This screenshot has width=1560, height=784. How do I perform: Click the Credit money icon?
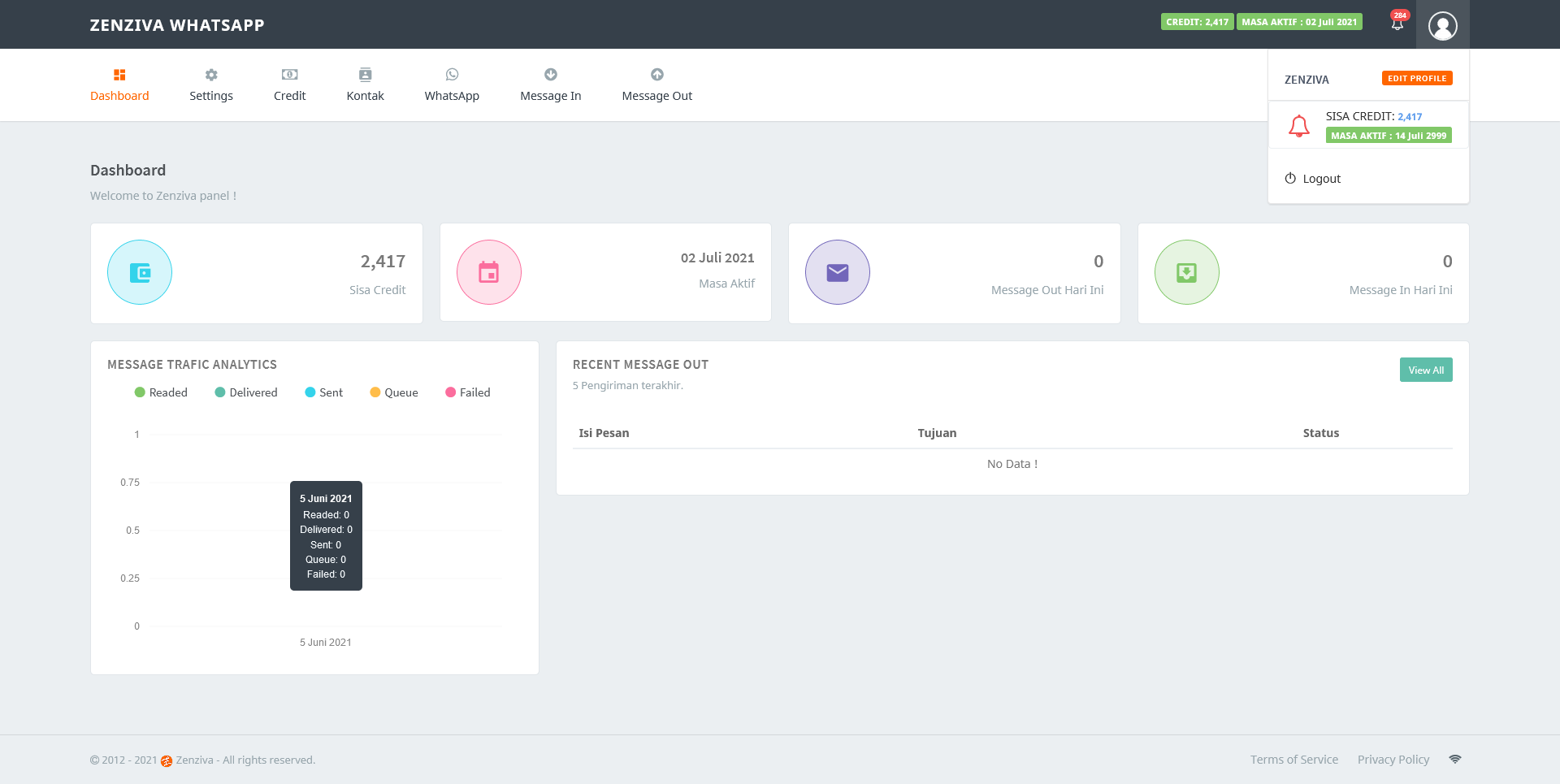(x=290, y=75)
